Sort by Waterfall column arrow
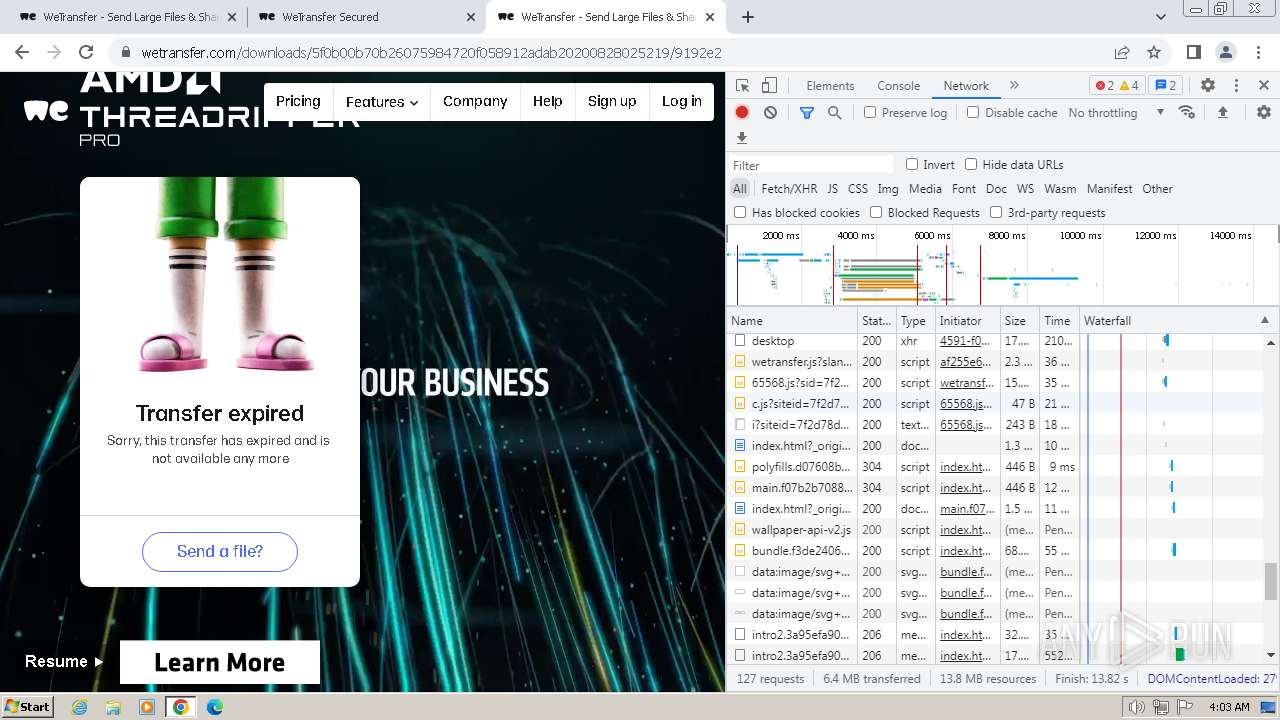The image size is (1280, 720). (x=1265, y=320)
